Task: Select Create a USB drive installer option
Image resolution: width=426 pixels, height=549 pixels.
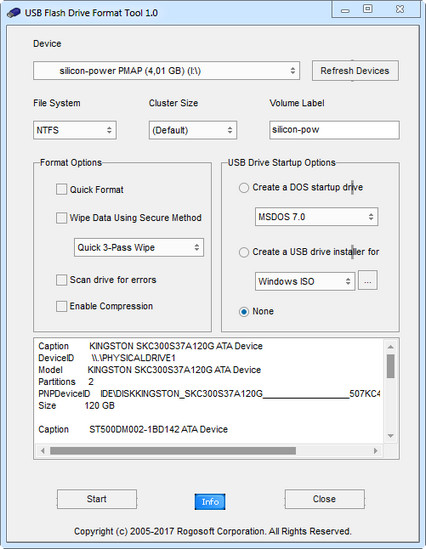Action: (x=244, y=252)
